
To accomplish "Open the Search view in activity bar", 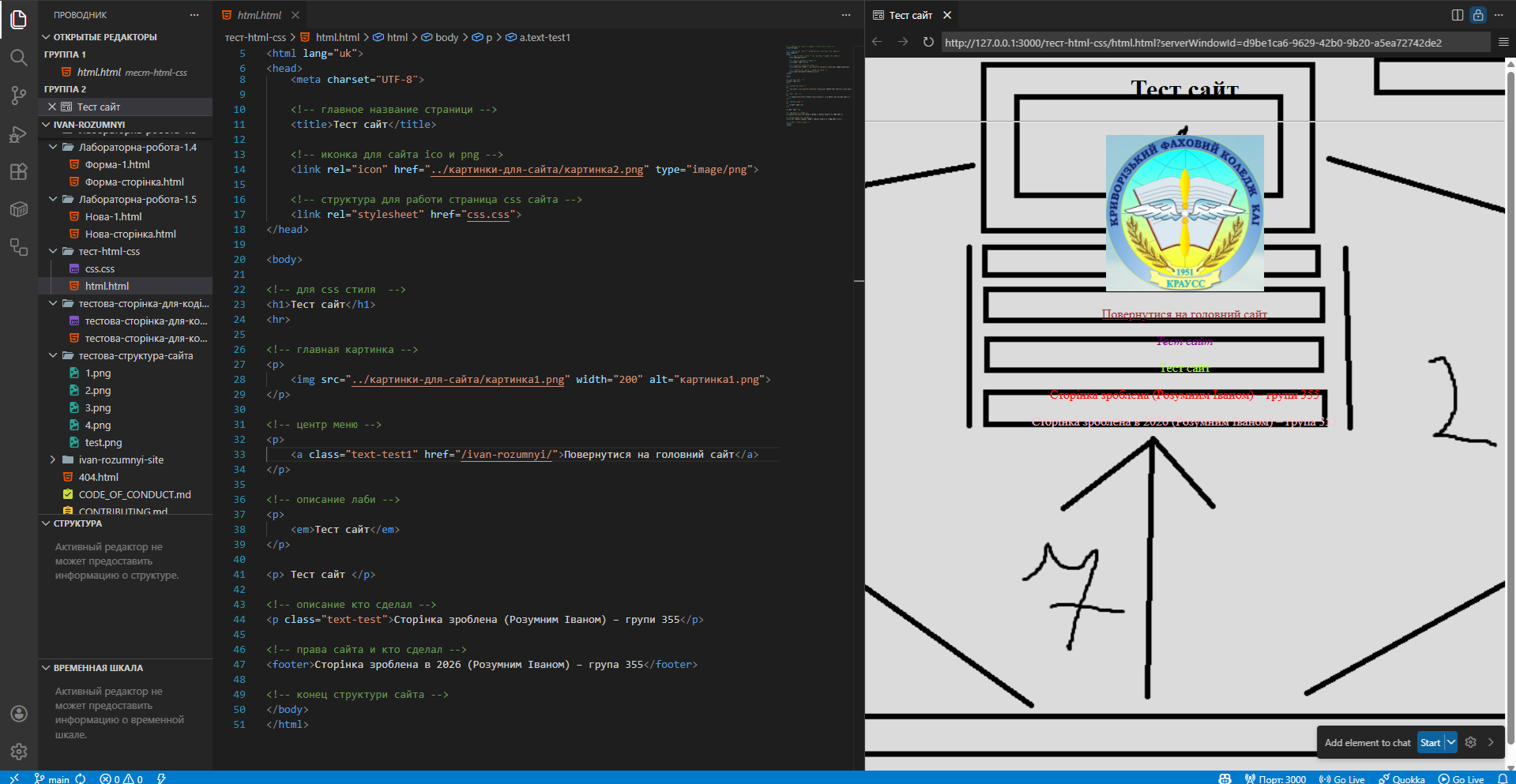I will click(19, 57).
